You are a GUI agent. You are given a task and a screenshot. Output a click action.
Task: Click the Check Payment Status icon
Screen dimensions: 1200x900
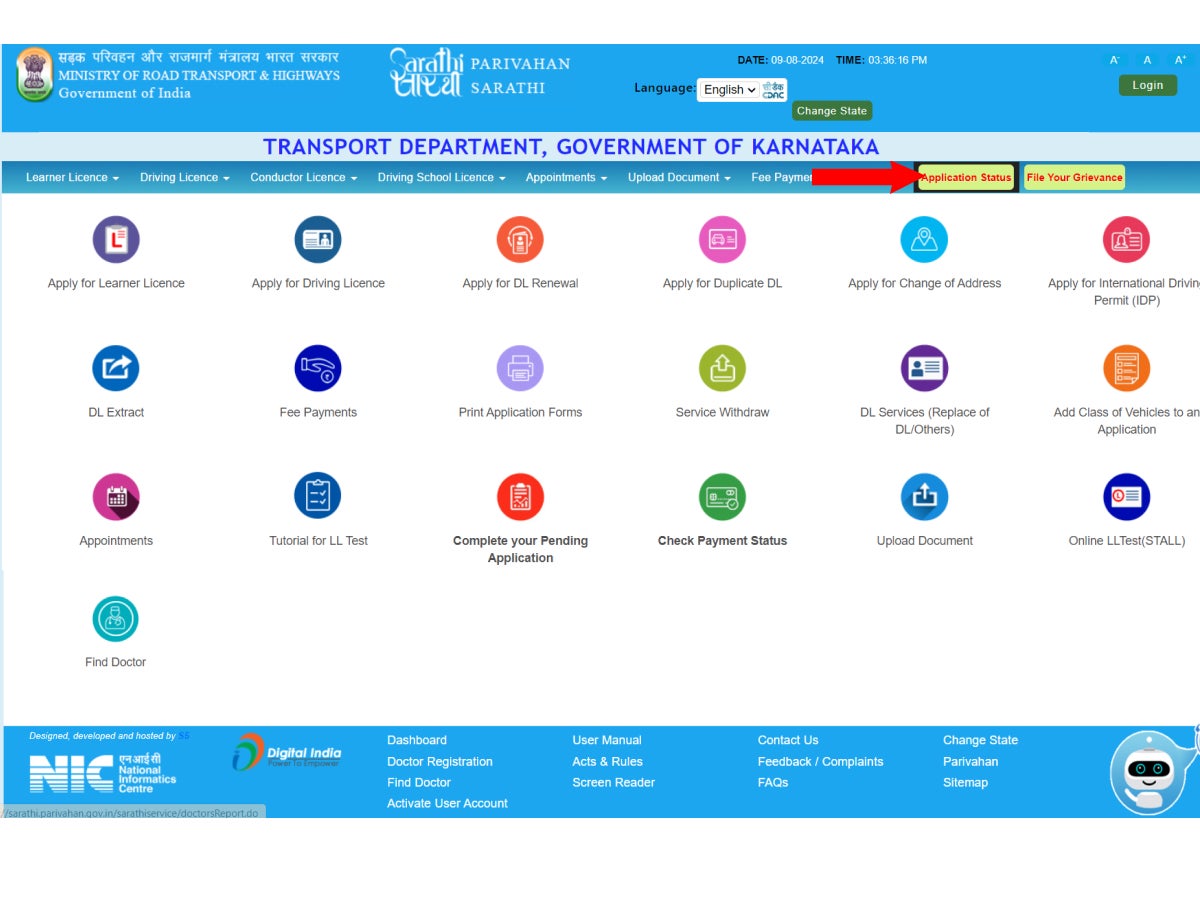click(x=722, y=495)
